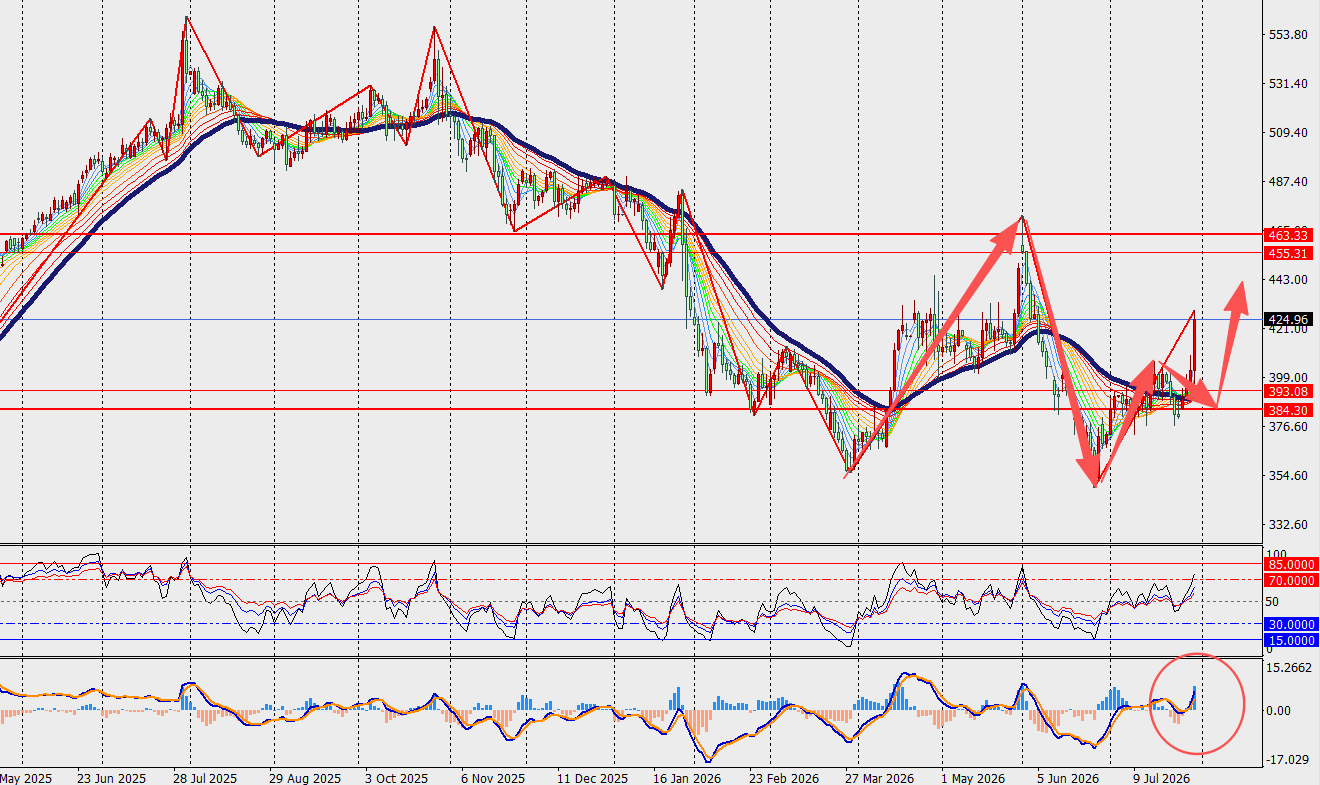Viewport: 1320px width, 785px height.
Task: Click the upward forecast arrow head at right
Action: pyautogui.click(x=1238, y=295)
